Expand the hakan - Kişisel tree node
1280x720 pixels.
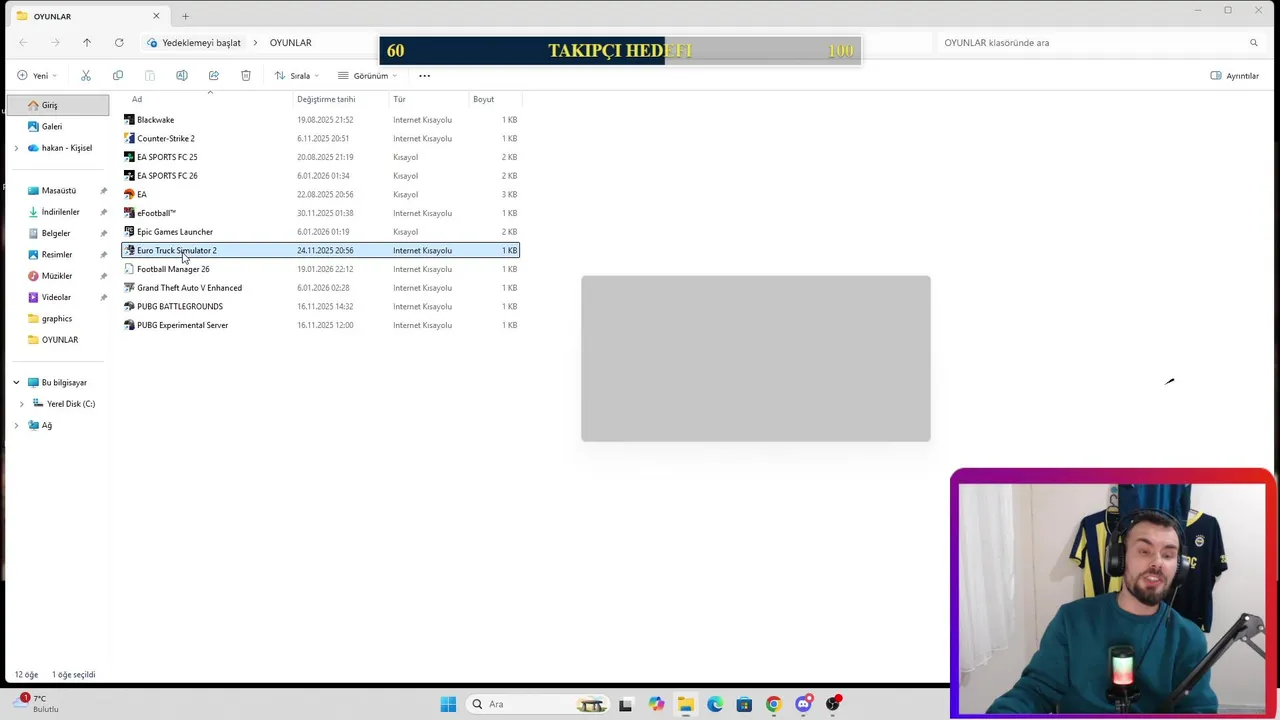(16, 148)
